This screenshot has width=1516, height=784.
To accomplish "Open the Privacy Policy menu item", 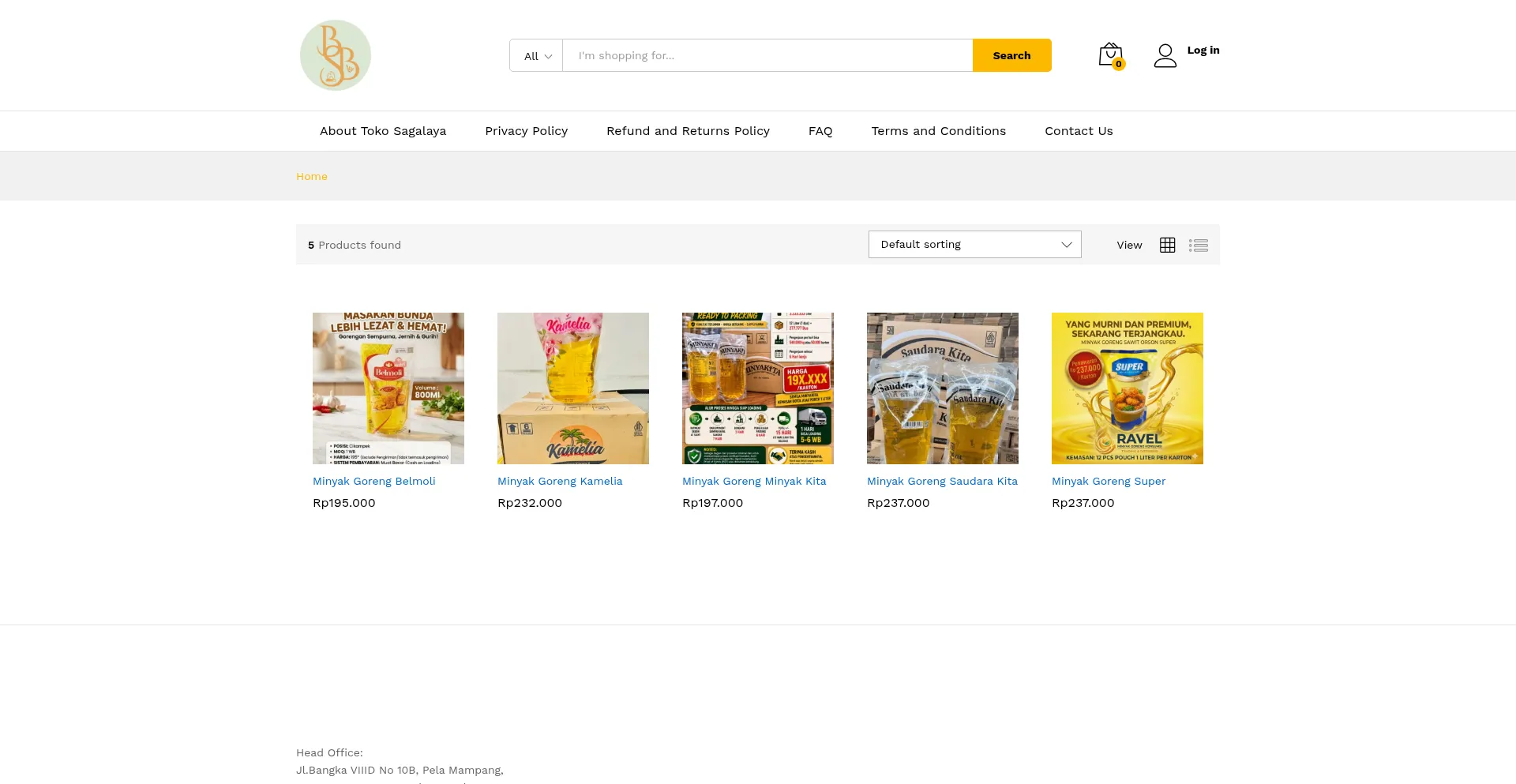I will 527,131.
